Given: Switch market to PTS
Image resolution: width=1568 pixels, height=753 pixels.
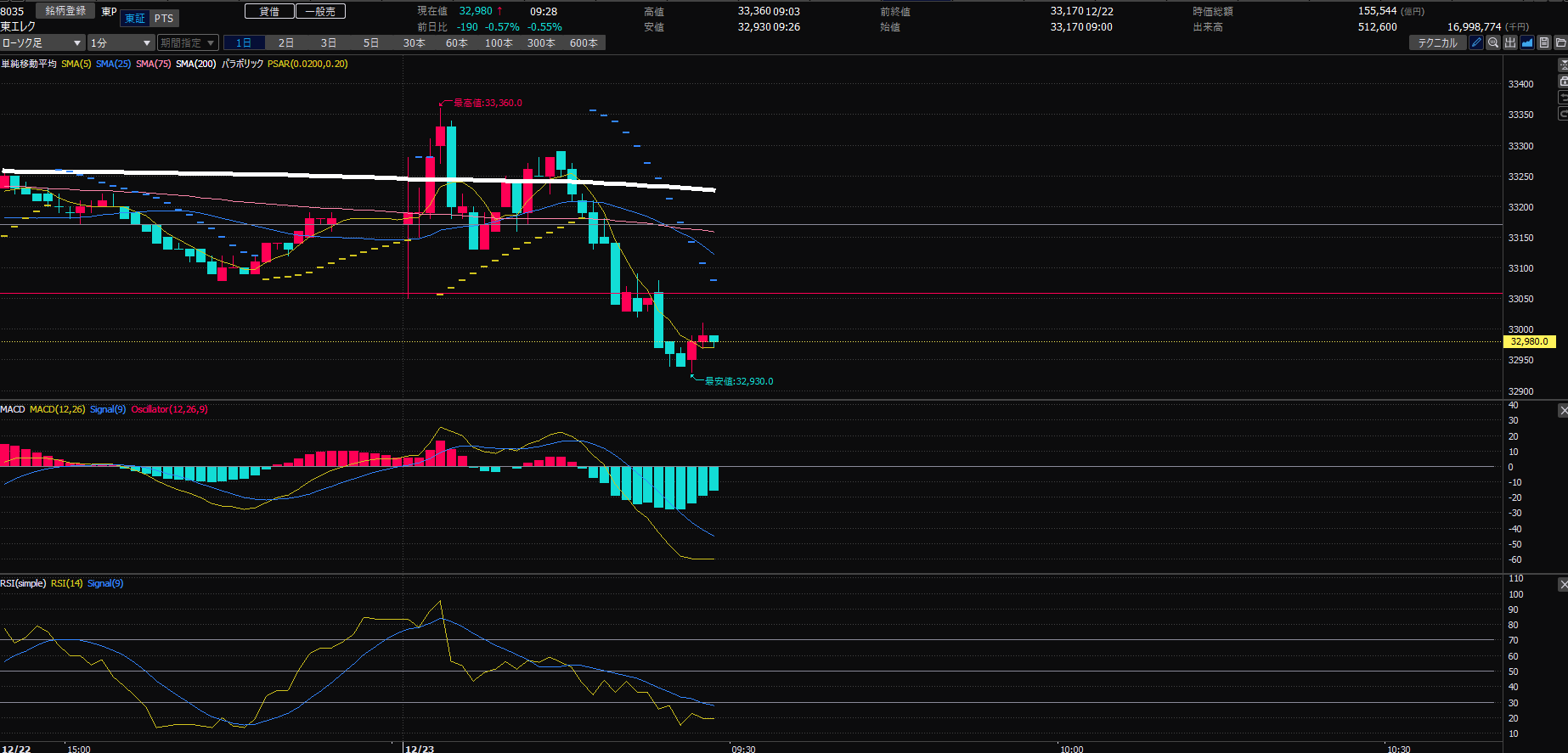Looking at the screenshot, I should pos(164,18).
